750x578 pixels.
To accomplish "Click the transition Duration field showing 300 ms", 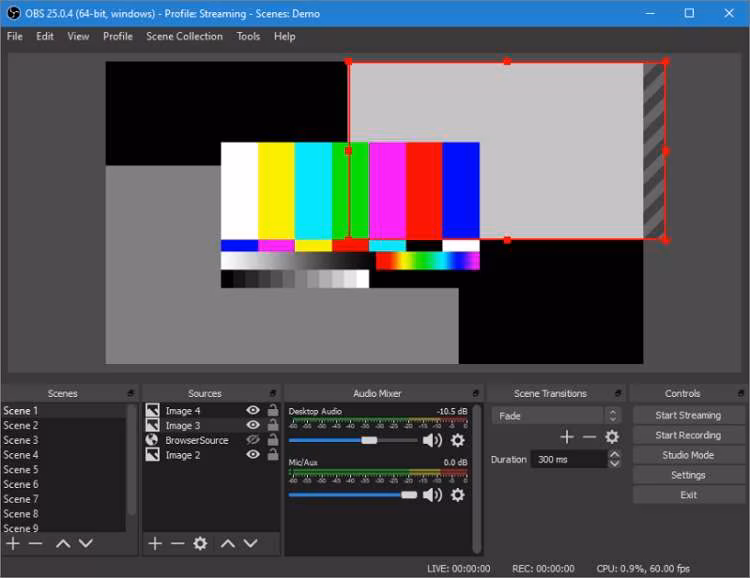I will pyautogui.click(x=570, y=459).
